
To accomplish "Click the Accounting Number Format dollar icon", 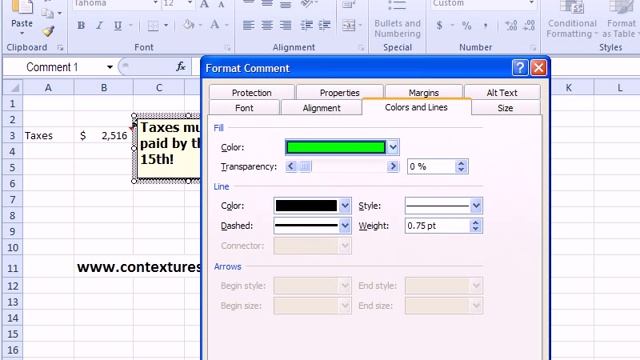I will tap(439, 26).
